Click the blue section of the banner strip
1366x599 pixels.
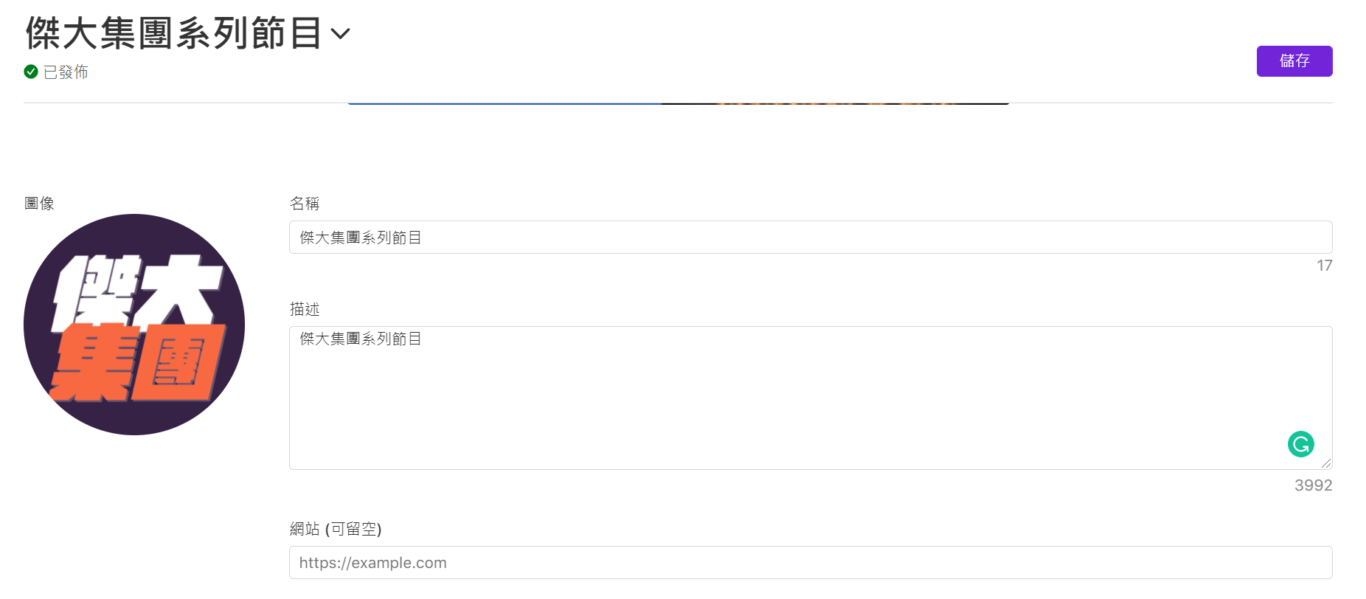click(504, 103)
